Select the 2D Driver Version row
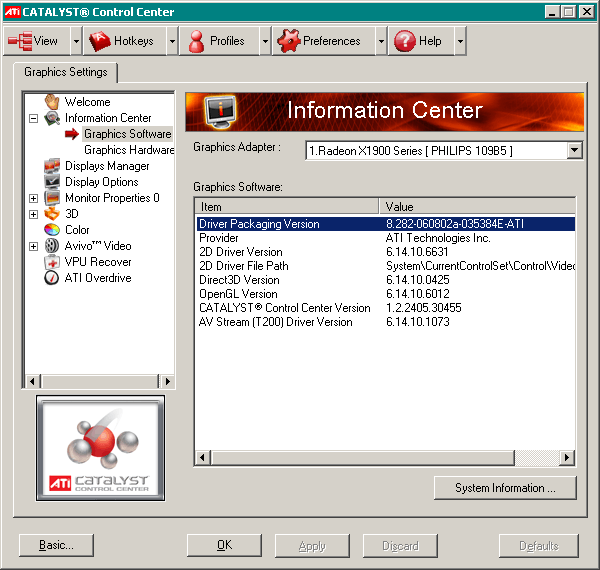The image size is (600, 570). [x=385, y=252]
